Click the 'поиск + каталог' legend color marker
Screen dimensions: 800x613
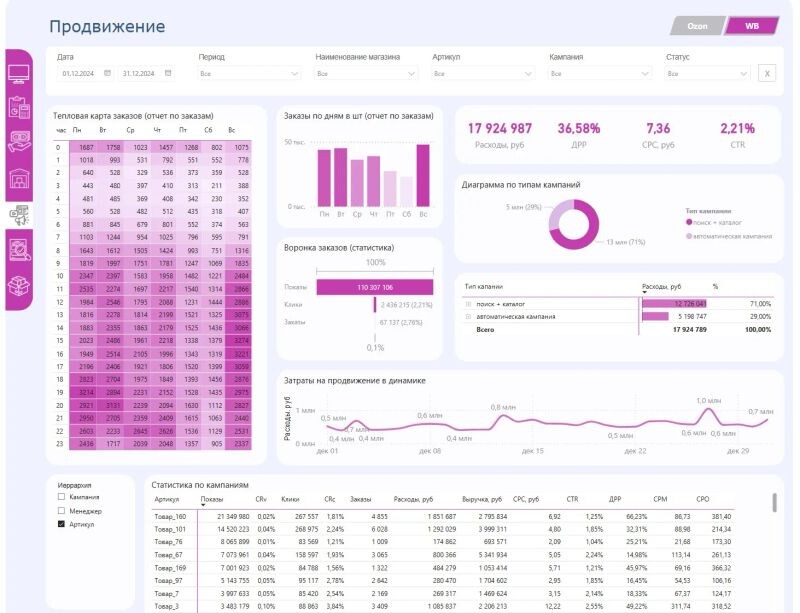(690, 222)
